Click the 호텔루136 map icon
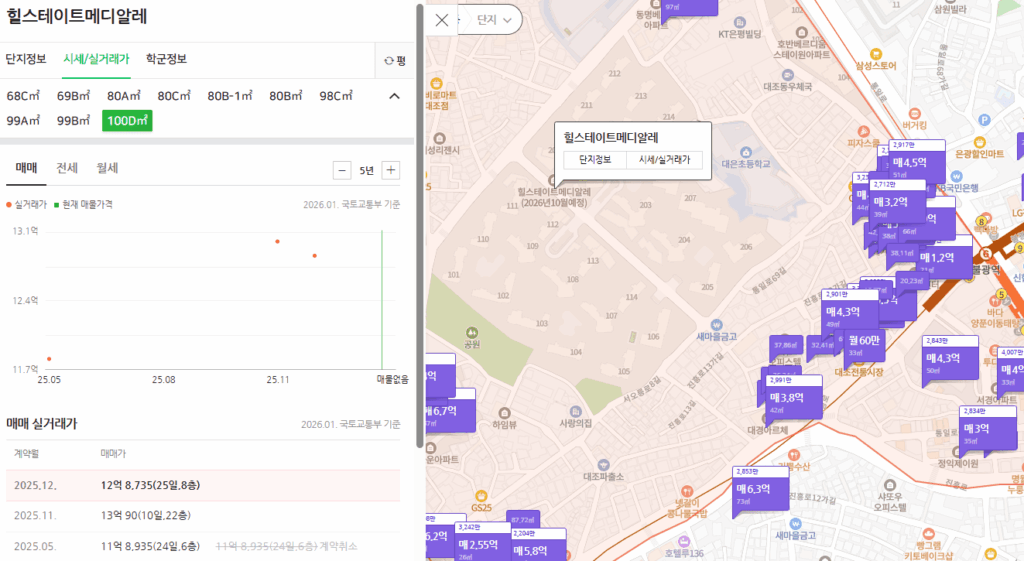 tap(684, 541)
